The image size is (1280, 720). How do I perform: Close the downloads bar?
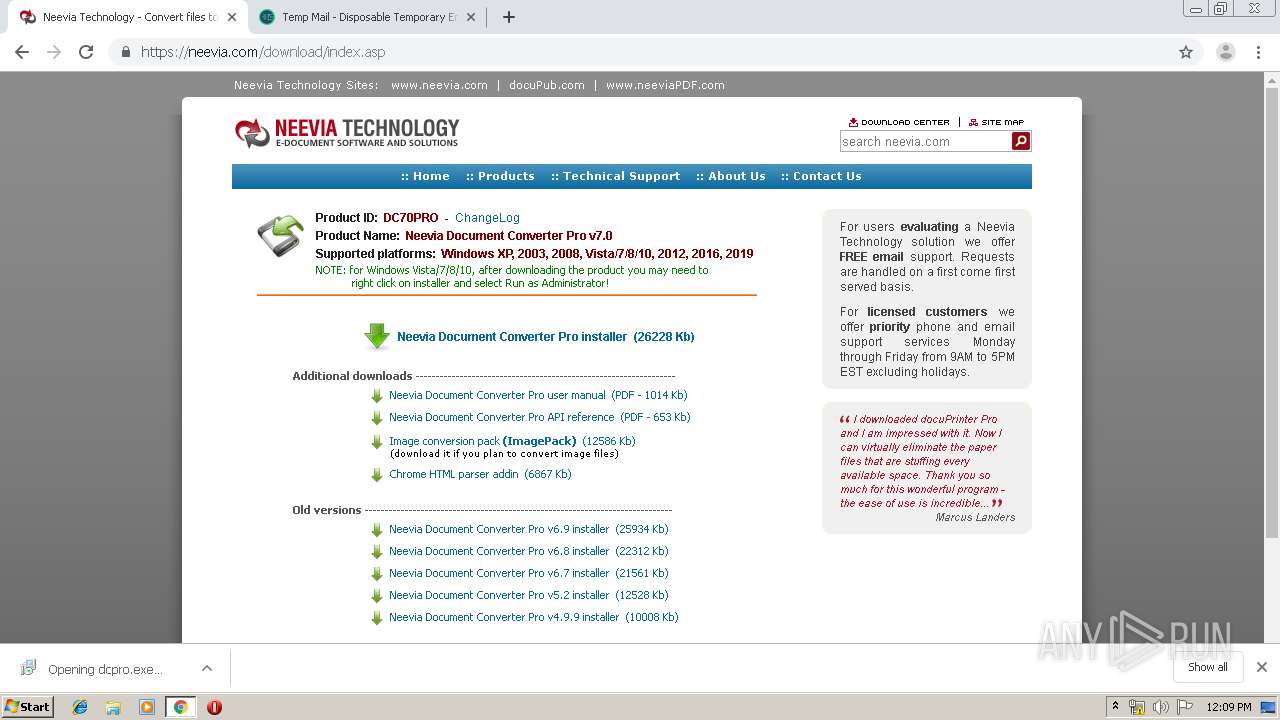[1261, 667]
